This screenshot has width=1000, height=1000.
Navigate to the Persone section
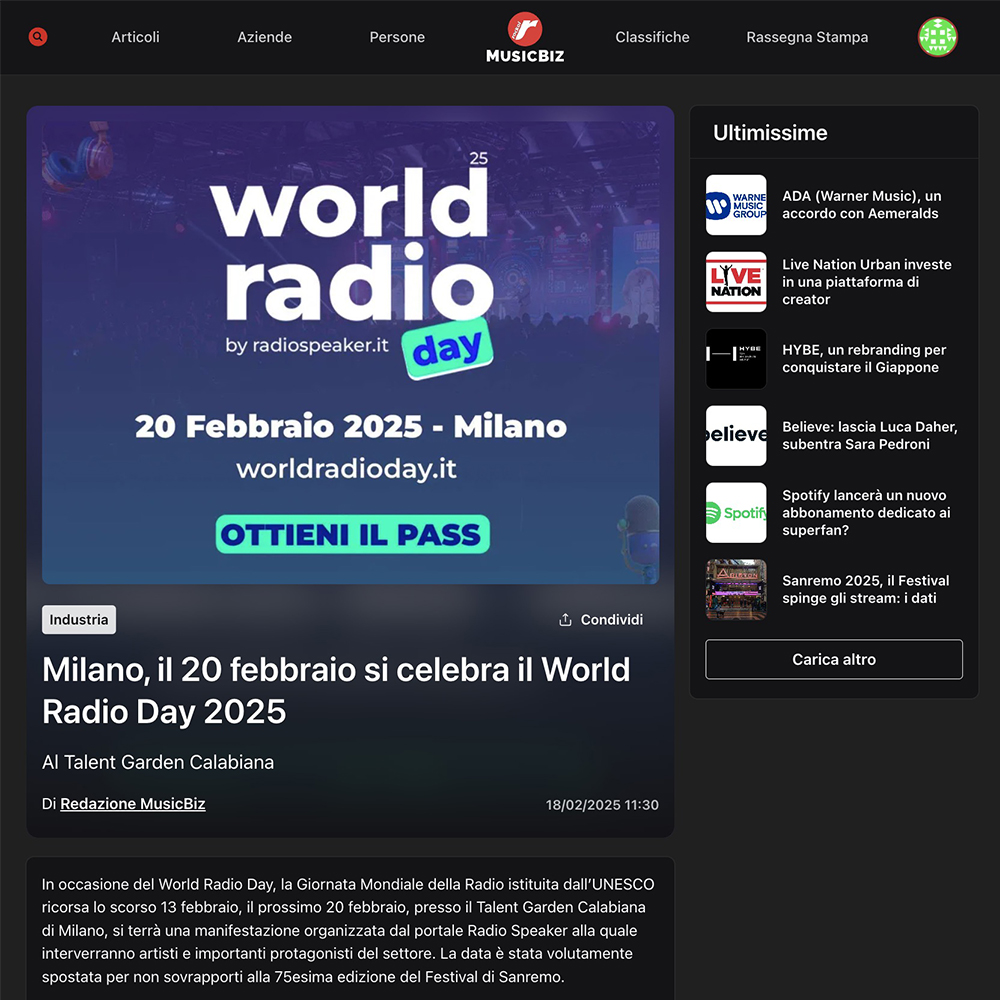coord(397,37)
